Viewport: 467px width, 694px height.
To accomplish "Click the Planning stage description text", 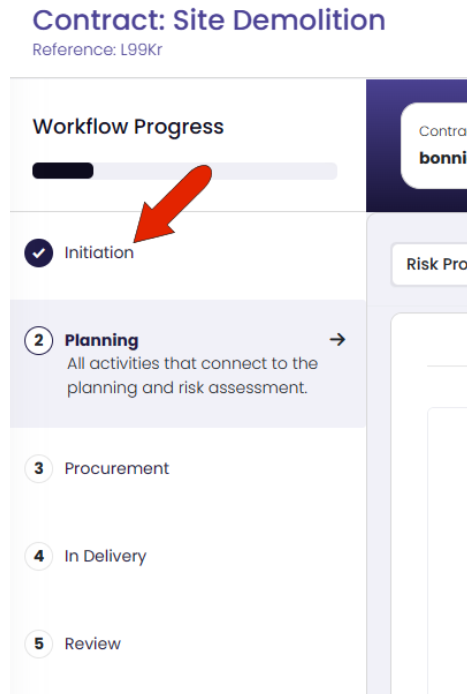I will (193, 375).
